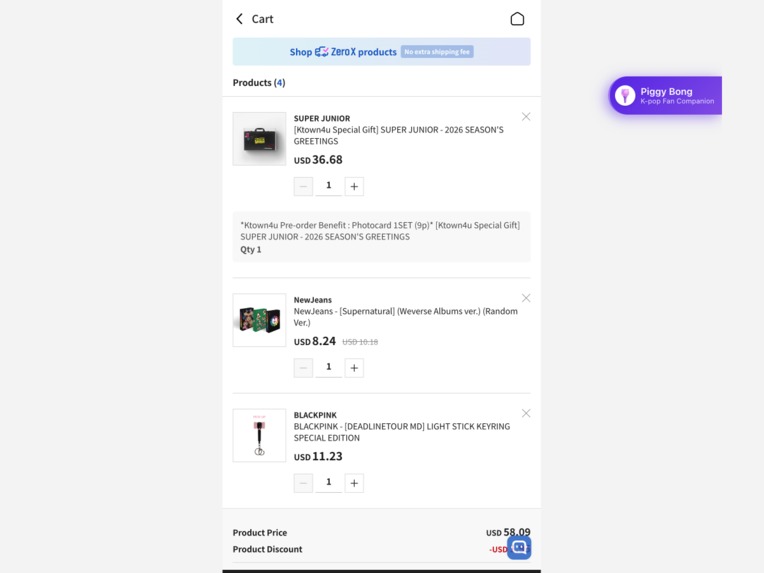The height and width of the screenshot is (573, 764).
Task: Open the BLACKPINK keyring thumbnail
Action: (259, 435)
